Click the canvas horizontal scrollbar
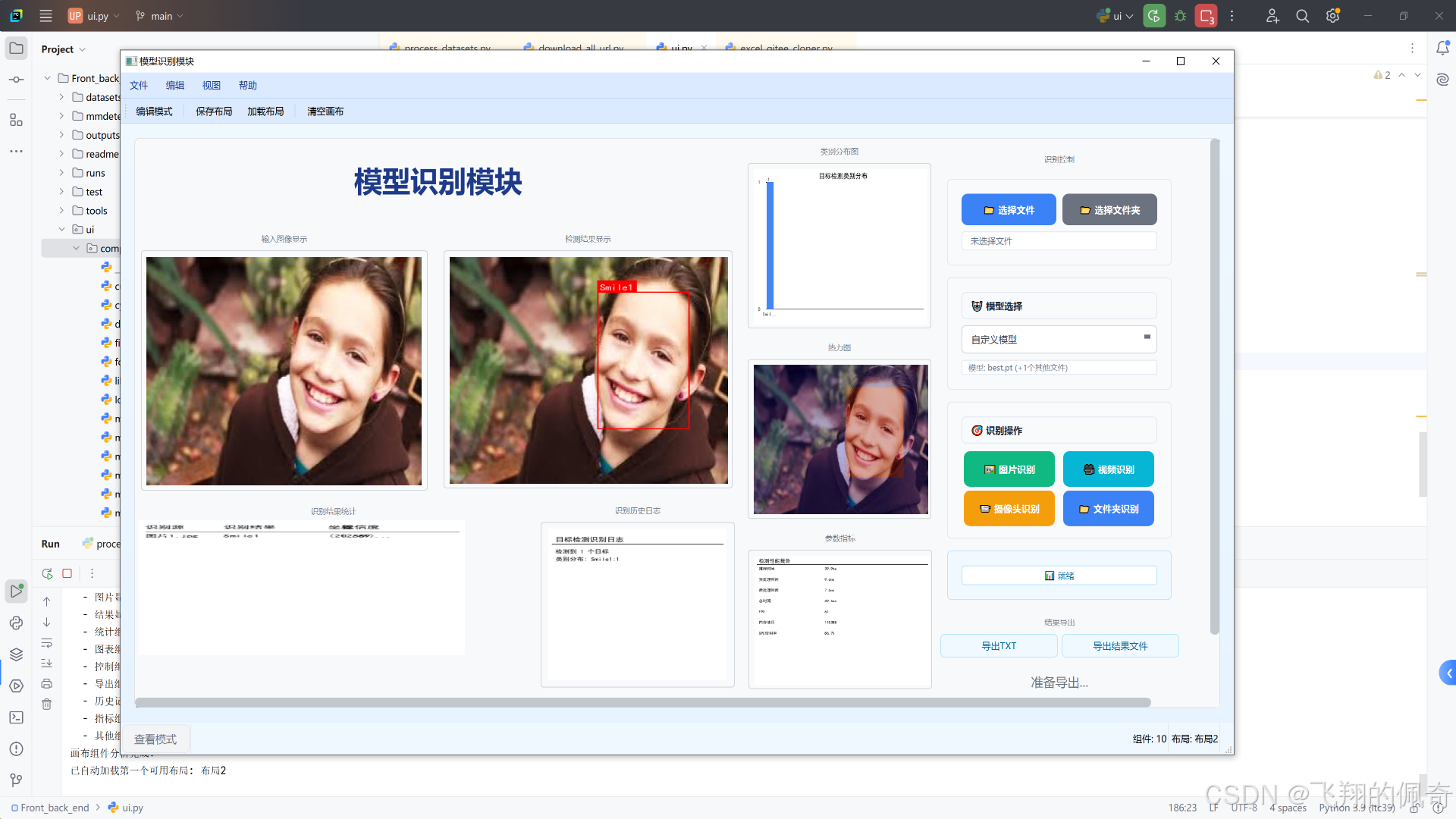Viewport: 1456px width, 819px height. pyautogui.click(x=643, y=702)
